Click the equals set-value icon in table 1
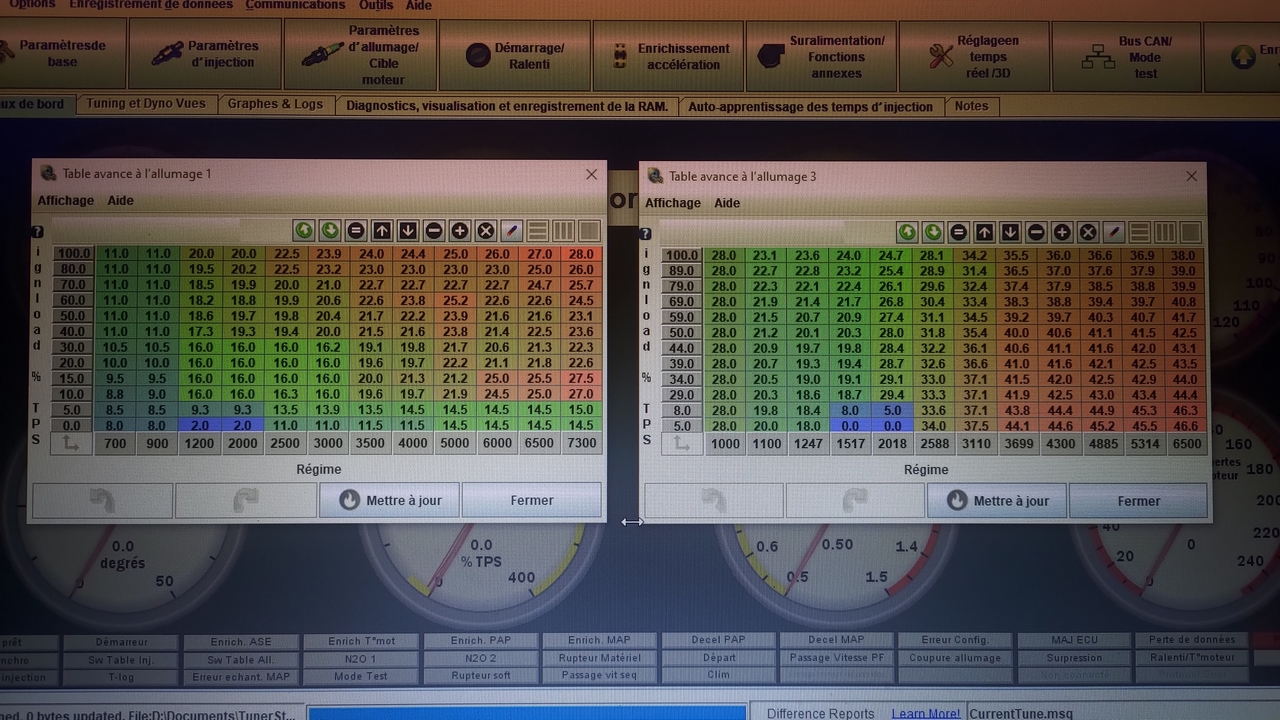This screenshot has height=720, width=1280. click(355, 231)
